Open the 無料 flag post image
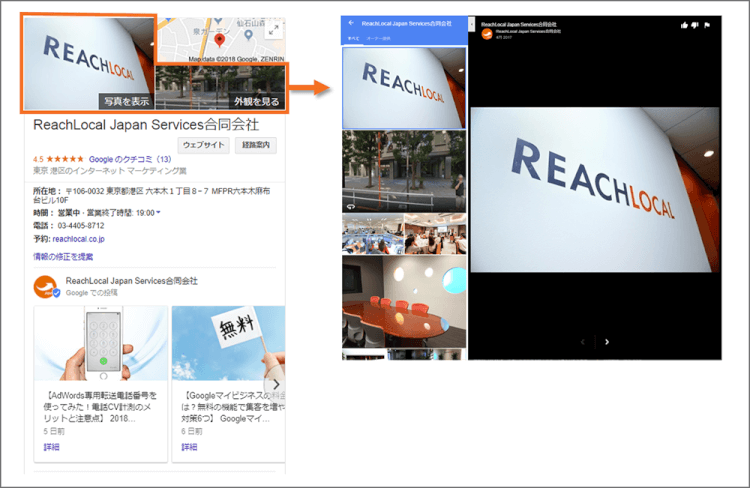750x488 pixels. pyautogui.click(x=228, y=343)
